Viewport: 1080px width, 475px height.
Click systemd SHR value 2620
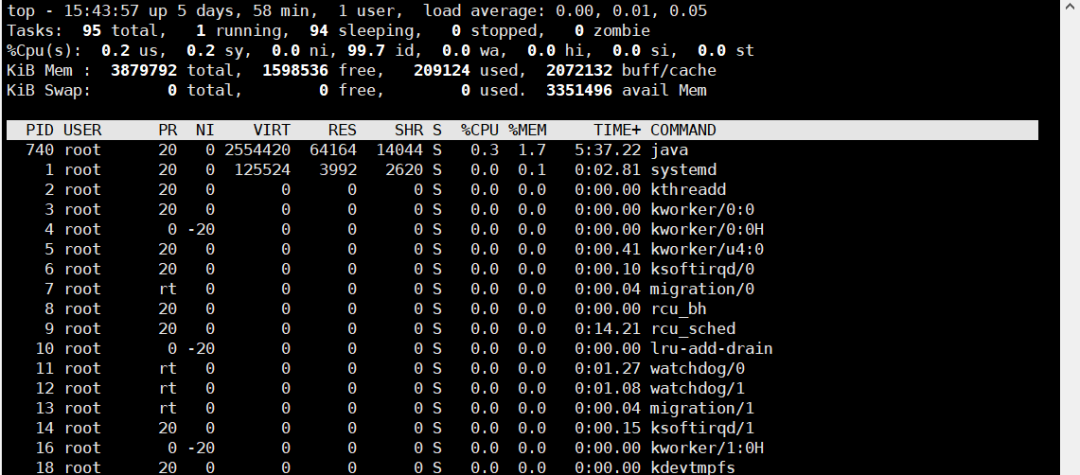pos(404,169)
